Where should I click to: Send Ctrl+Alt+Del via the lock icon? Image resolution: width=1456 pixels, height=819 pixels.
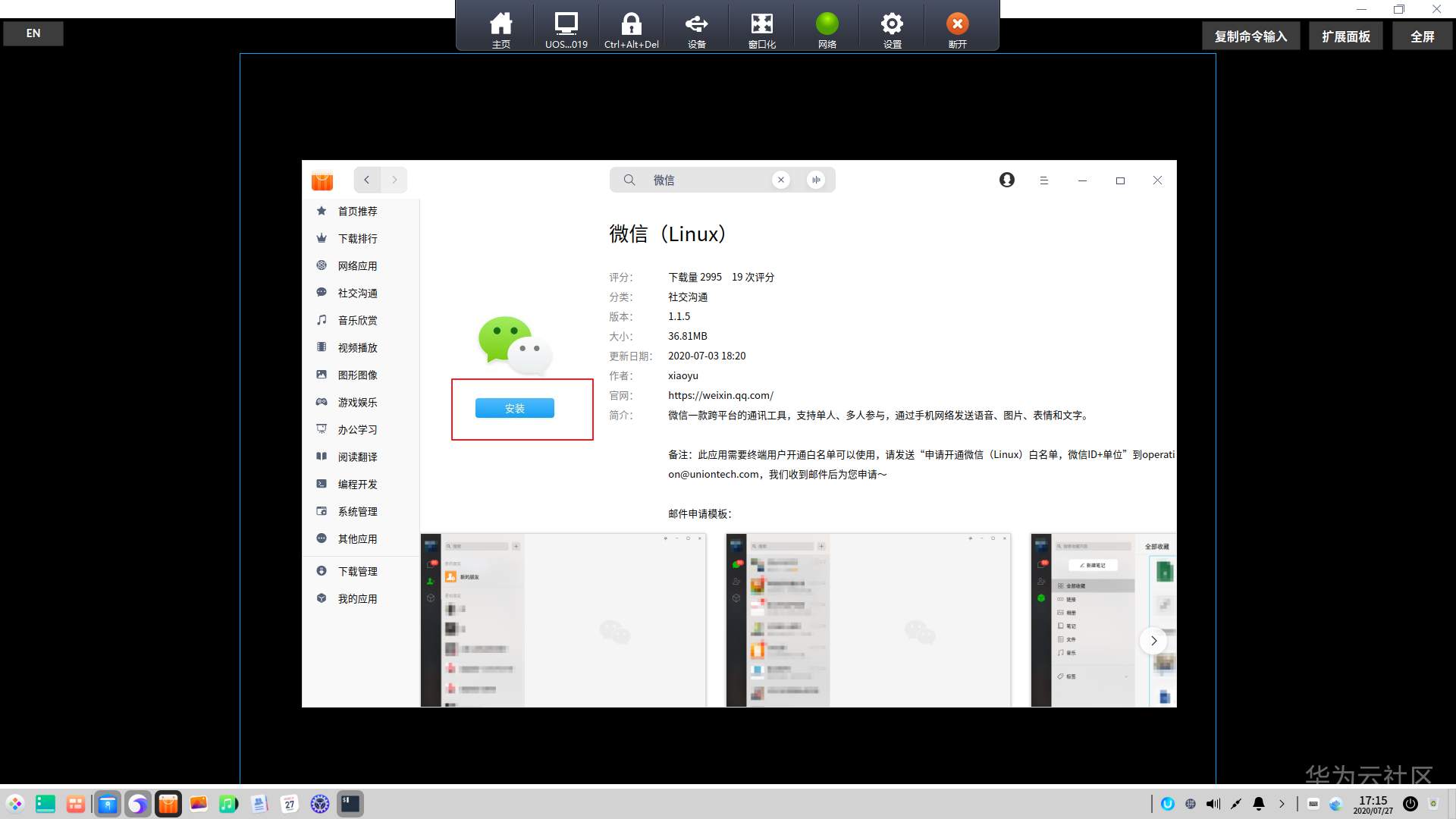pyautogui.click(x=632, y=30)
